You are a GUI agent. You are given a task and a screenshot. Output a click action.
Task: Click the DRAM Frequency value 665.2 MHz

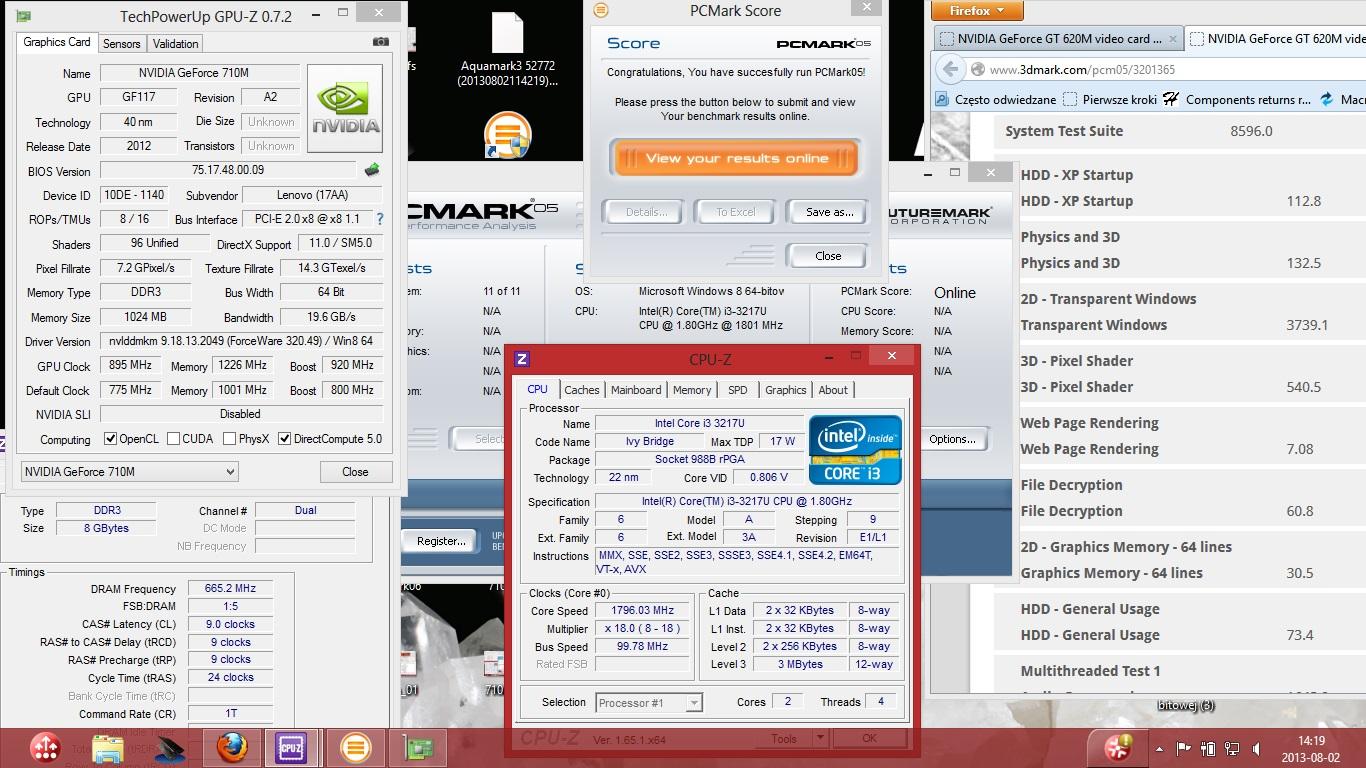click(x=232, y=589)
